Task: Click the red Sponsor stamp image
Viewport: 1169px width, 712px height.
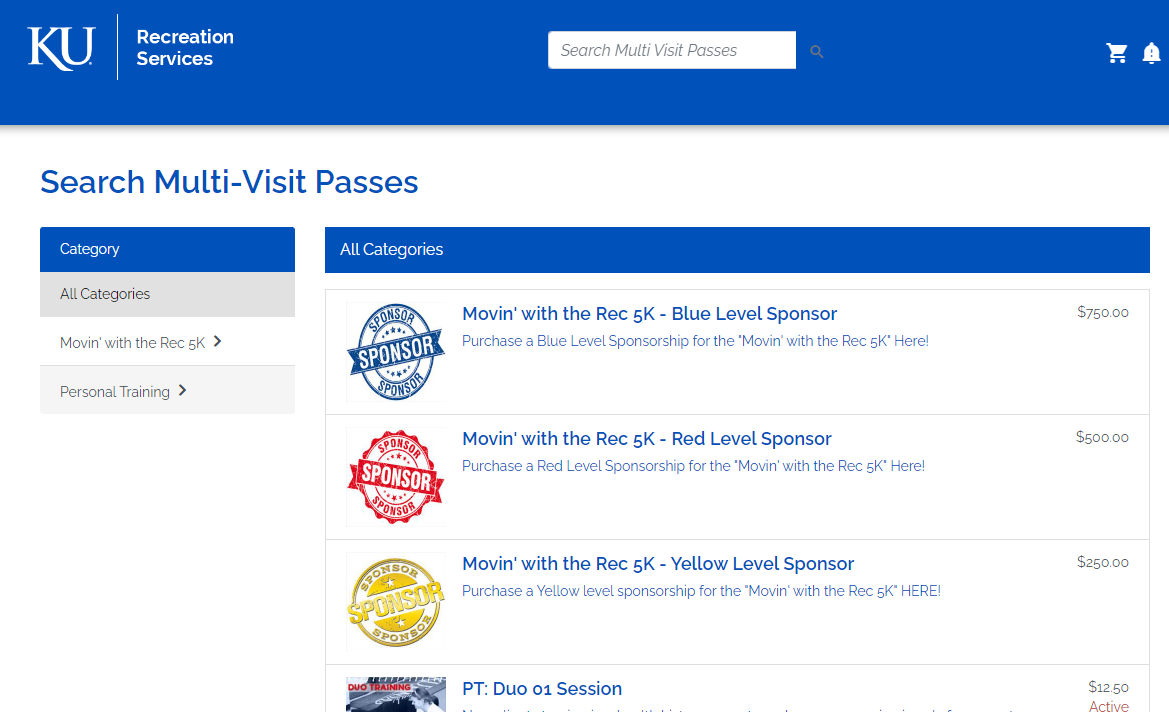Action: point(396,477)
